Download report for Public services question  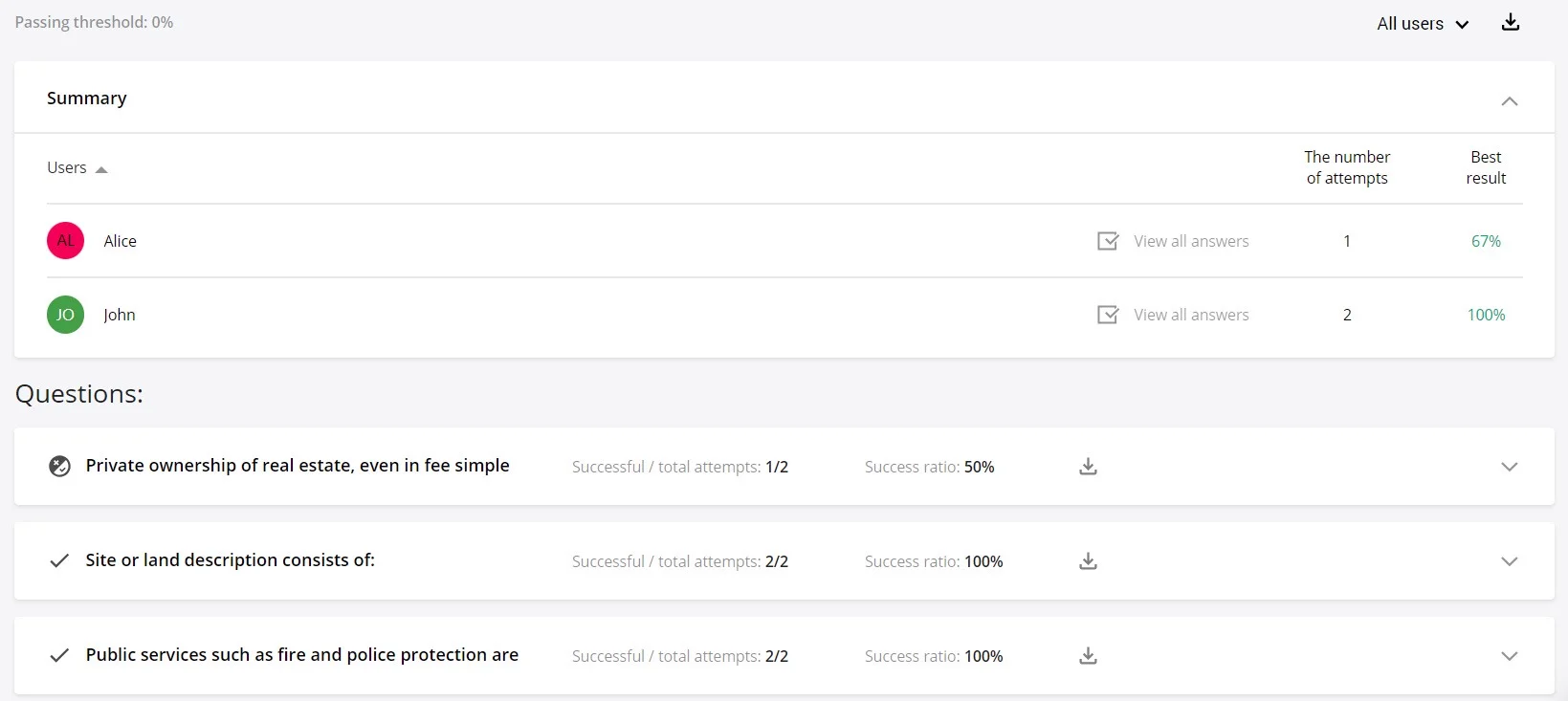point(1088,656)
